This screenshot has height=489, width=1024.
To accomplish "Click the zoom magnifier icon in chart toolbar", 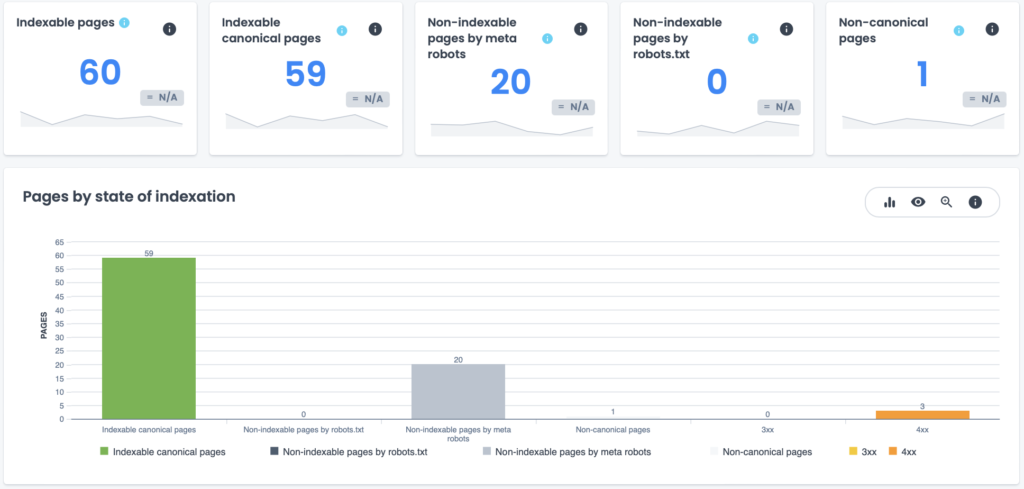I will click(x=946, y=202).
